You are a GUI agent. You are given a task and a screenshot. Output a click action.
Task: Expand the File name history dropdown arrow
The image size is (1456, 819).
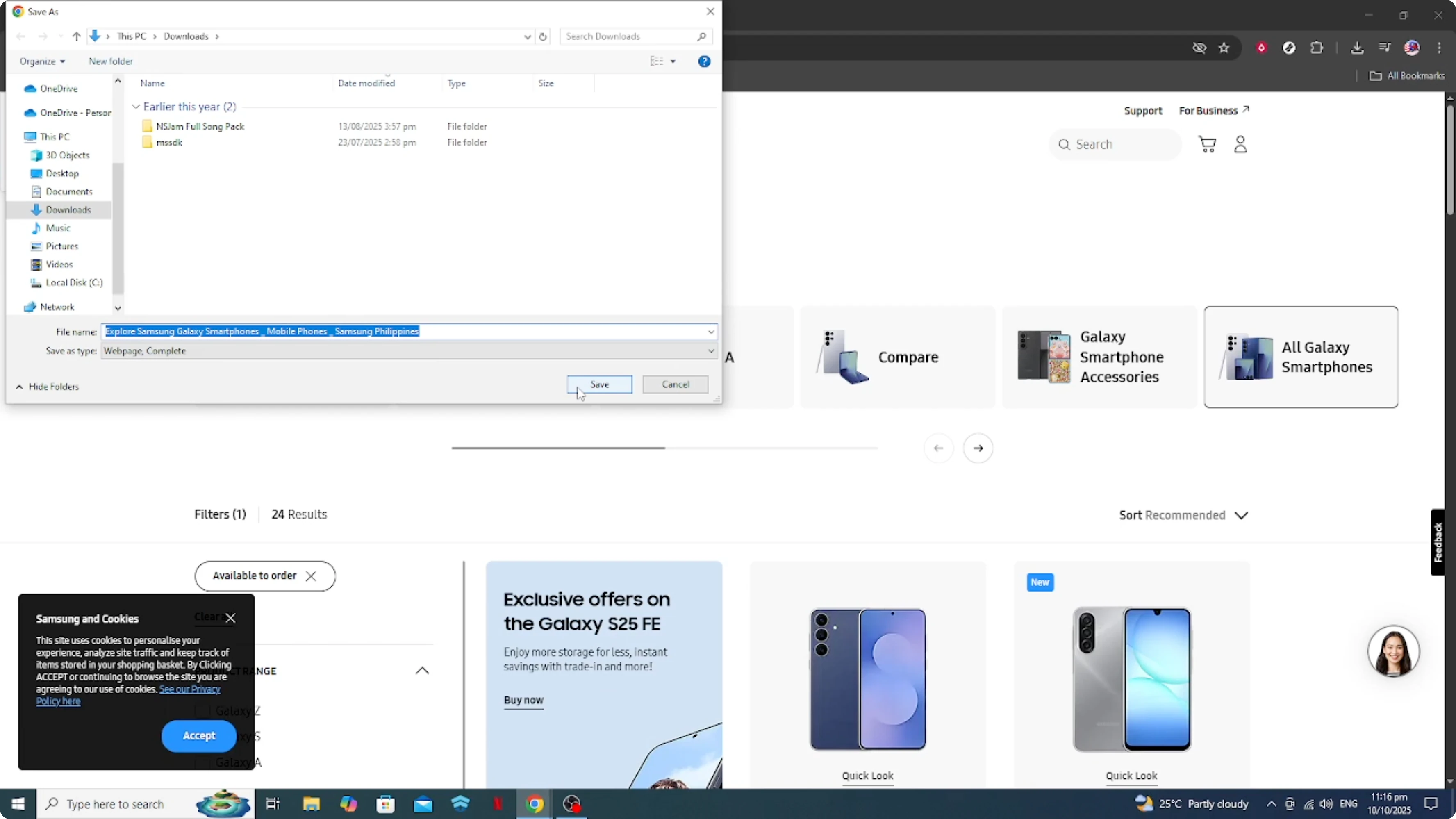pyautogui.click(x=711, y=332)
